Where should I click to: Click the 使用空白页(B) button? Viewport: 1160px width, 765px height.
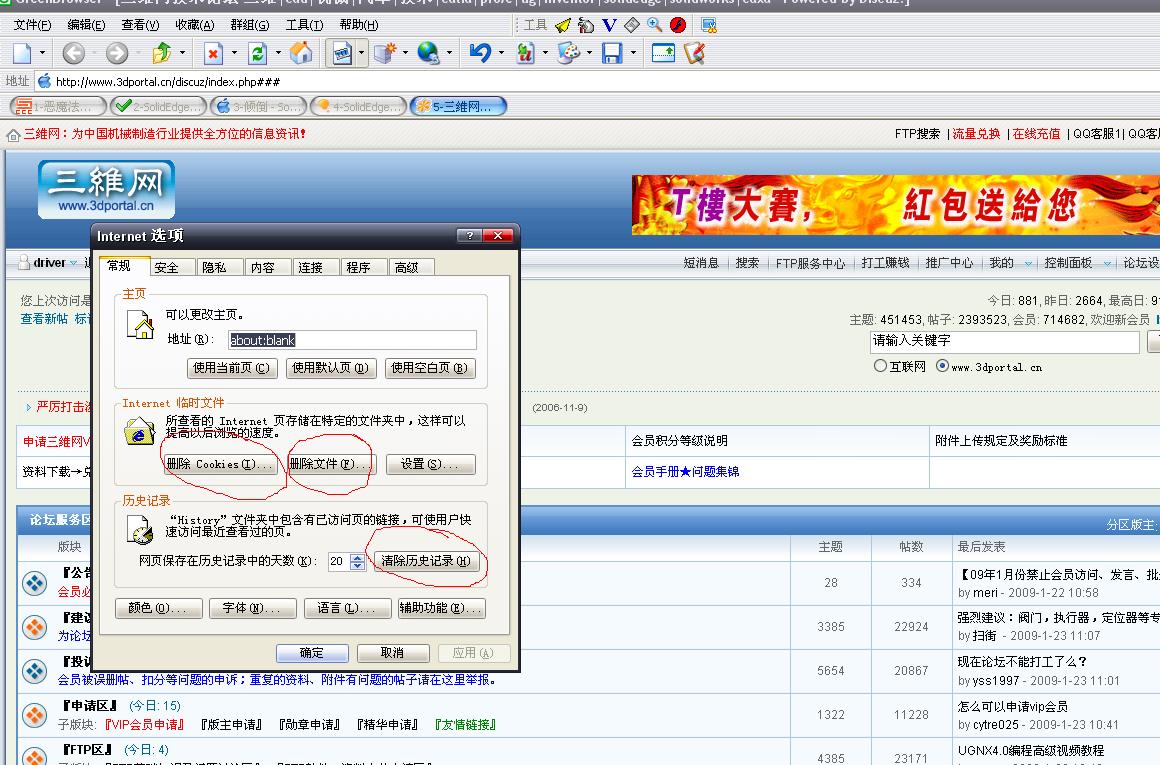point(430,368)
